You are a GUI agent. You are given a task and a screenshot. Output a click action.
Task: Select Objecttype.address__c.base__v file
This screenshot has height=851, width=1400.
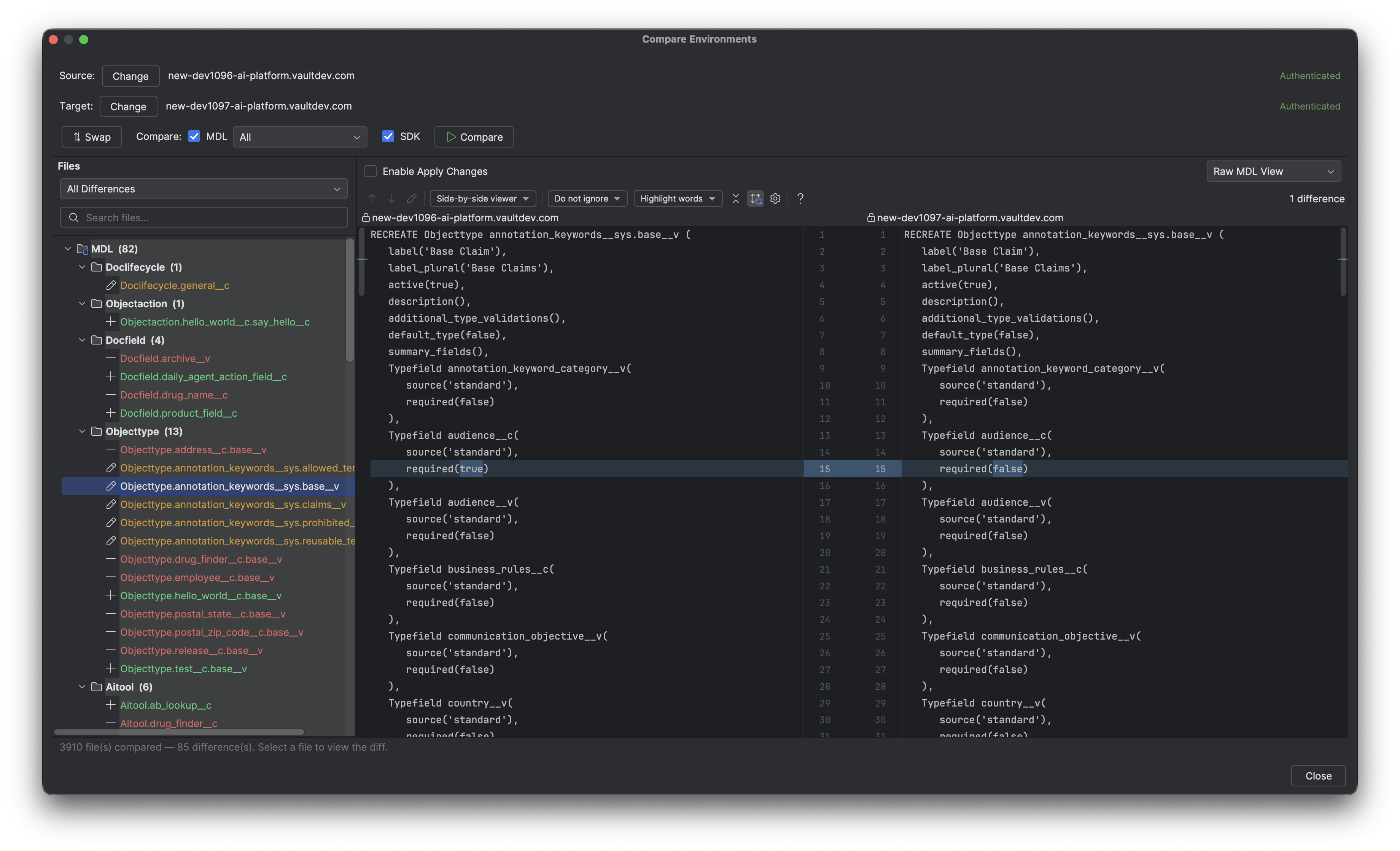pyautogui.click(x=193, y=449)
